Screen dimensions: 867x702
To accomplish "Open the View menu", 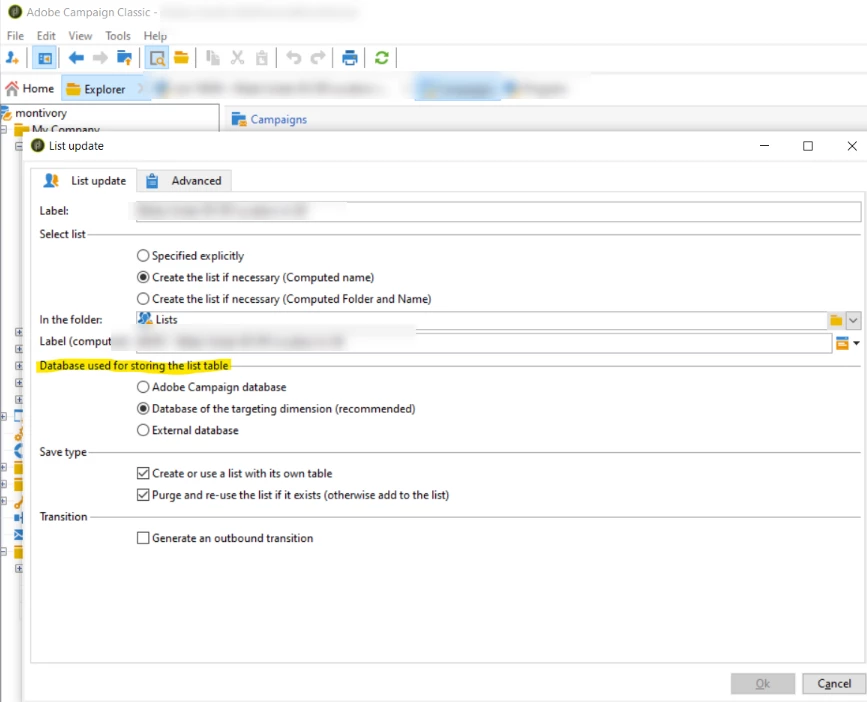I will coord(80,36).
